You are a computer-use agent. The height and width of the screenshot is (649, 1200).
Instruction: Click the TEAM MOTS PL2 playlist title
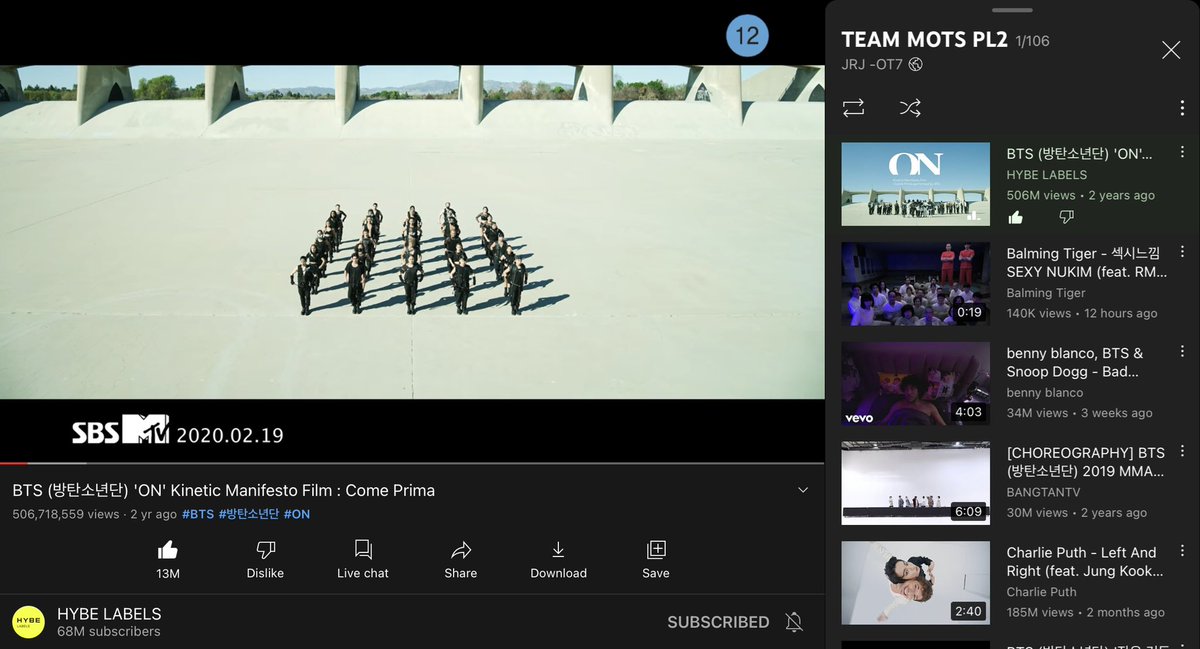924,40
